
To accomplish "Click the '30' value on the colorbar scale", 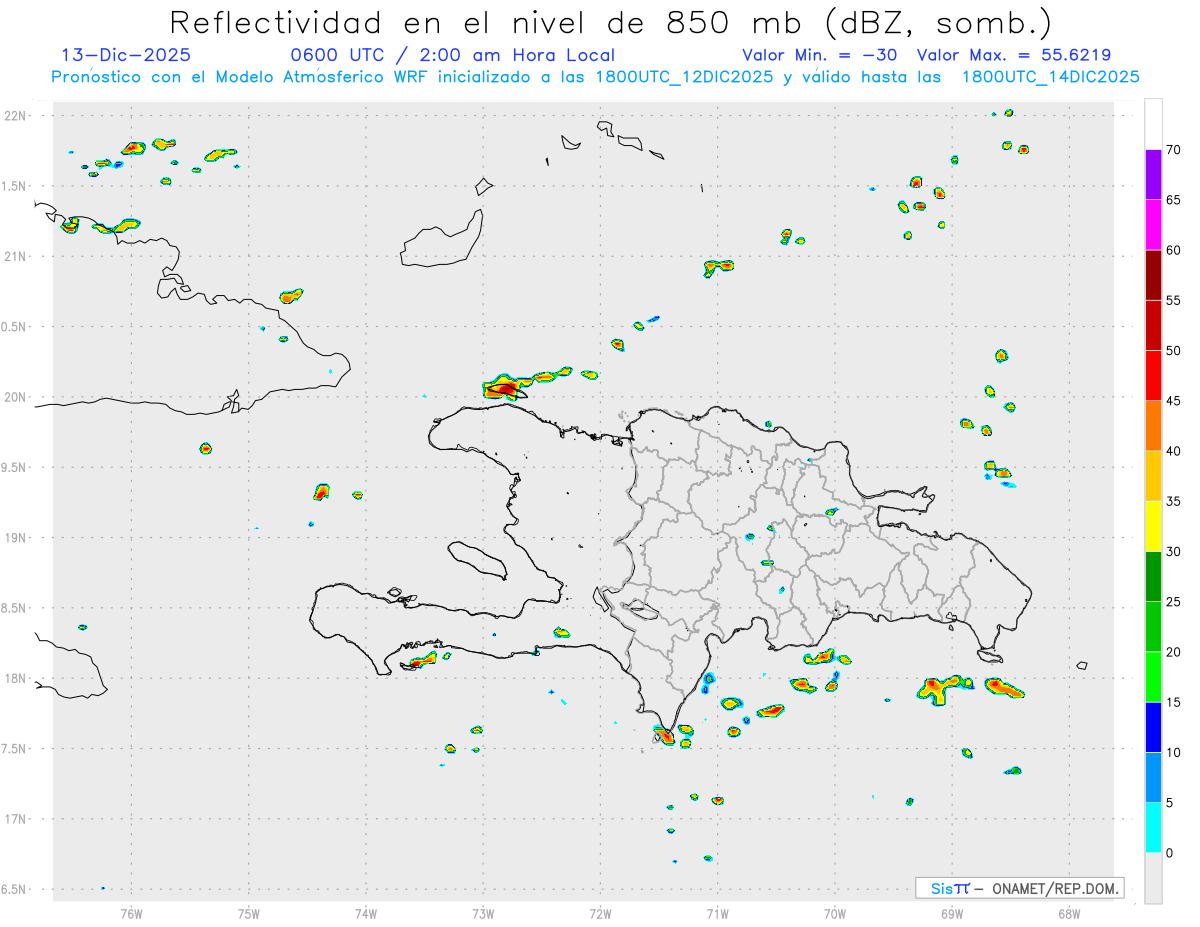I will (x=1173, y=552).
